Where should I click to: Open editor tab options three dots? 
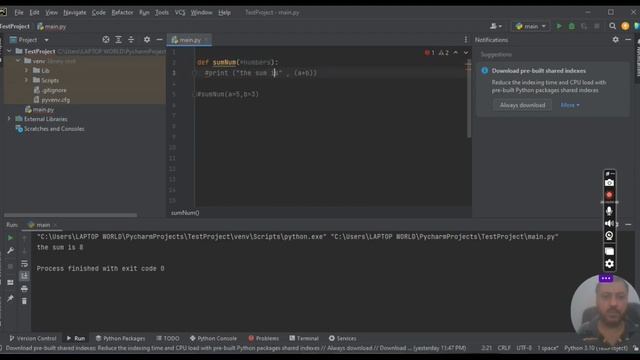click(466, 40)
